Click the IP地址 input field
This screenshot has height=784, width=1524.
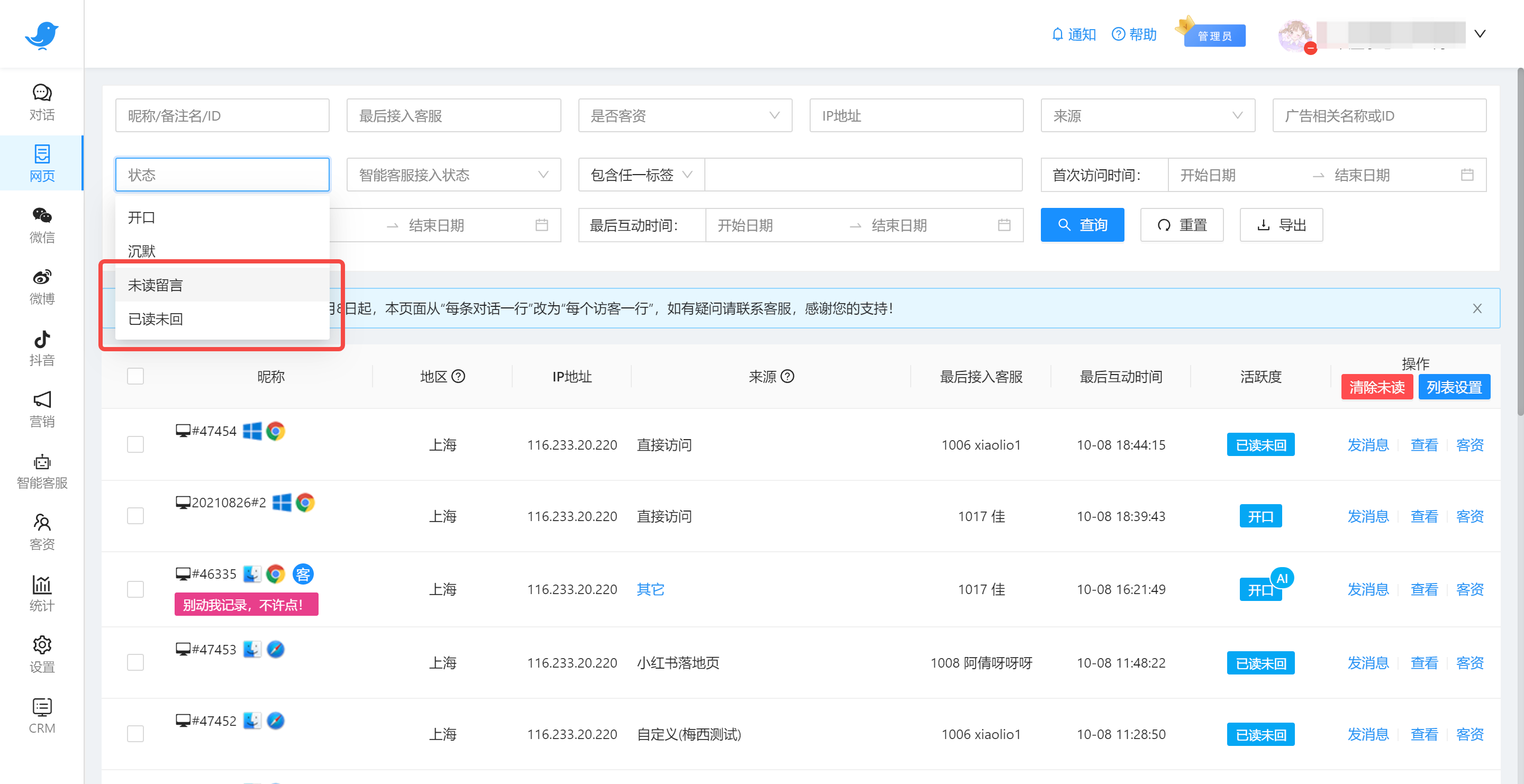916,115
